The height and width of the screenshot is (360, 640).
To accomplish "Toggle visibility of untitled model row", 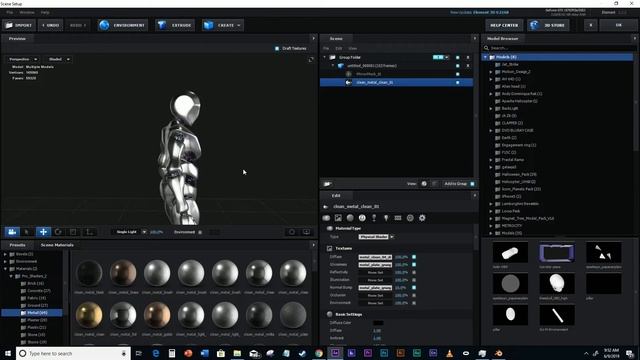I will 458,66.
